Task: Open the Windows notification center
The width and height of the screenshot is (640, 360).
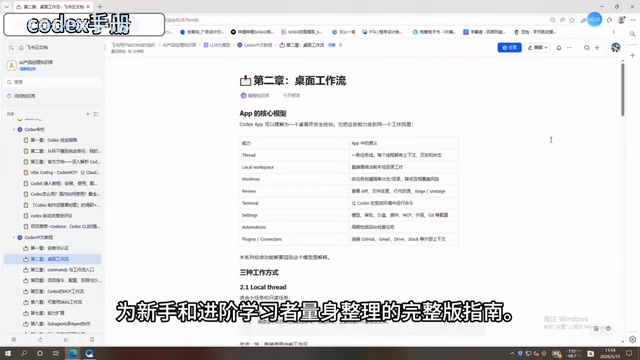Action: [629, 353]
